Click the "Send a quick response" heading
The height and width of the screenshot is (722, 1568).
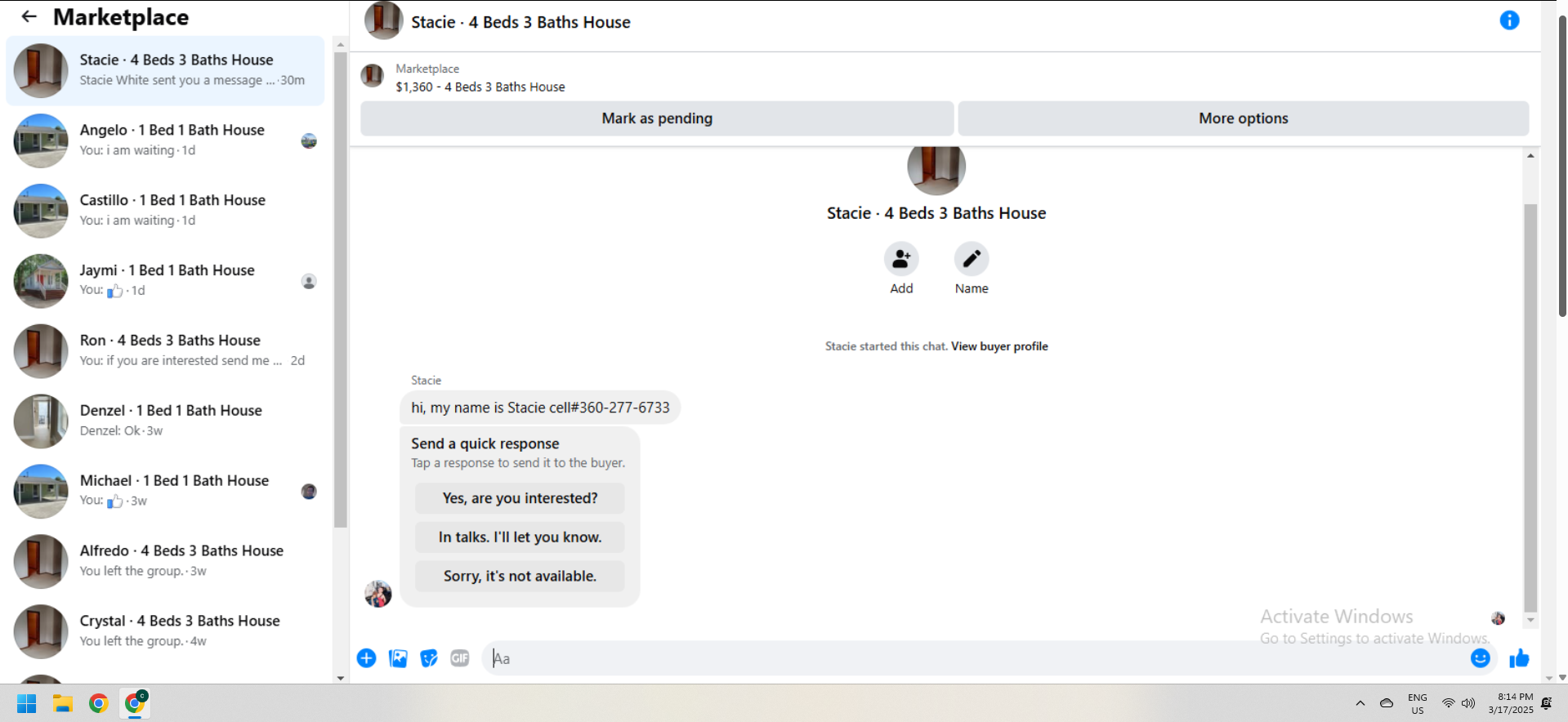[485, 443]
